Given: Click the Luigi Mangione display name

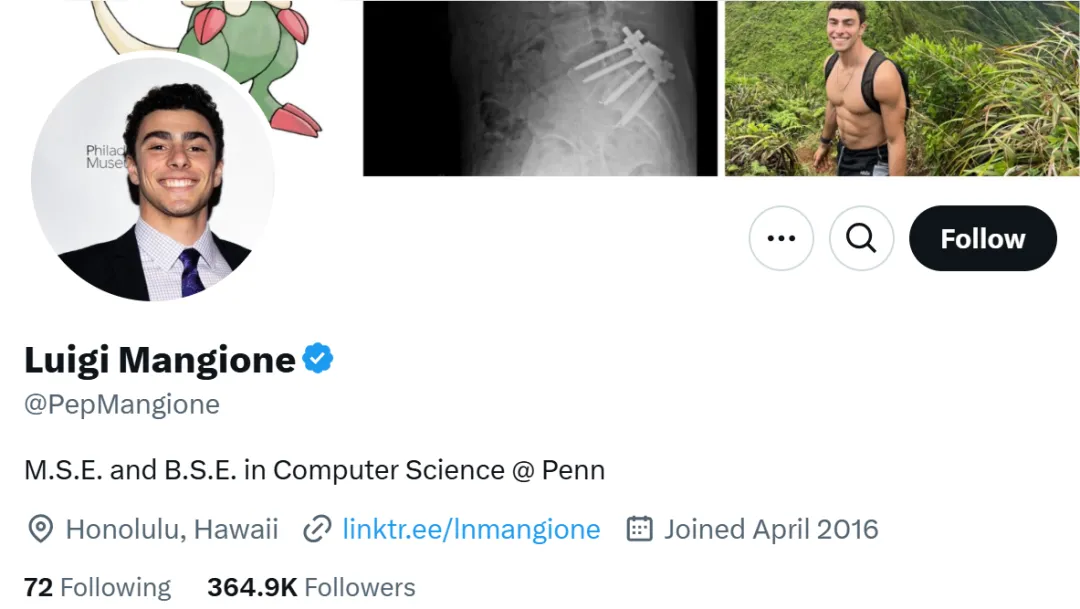Looking at the screenshot, I should 159,359.
